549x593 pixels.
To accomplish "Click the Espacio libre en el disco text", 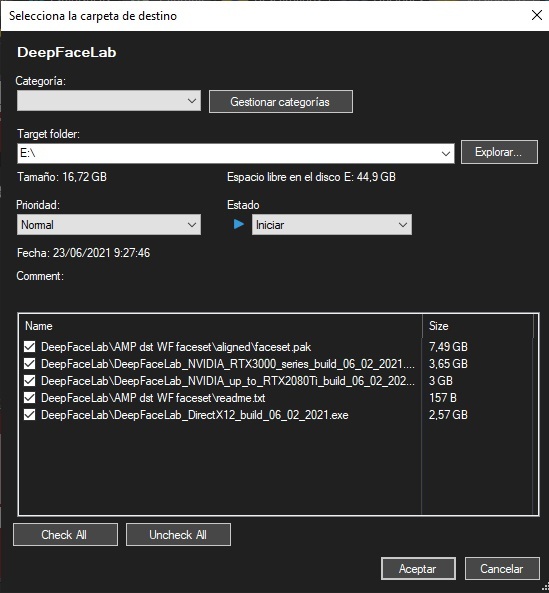I will coord(311,177).
